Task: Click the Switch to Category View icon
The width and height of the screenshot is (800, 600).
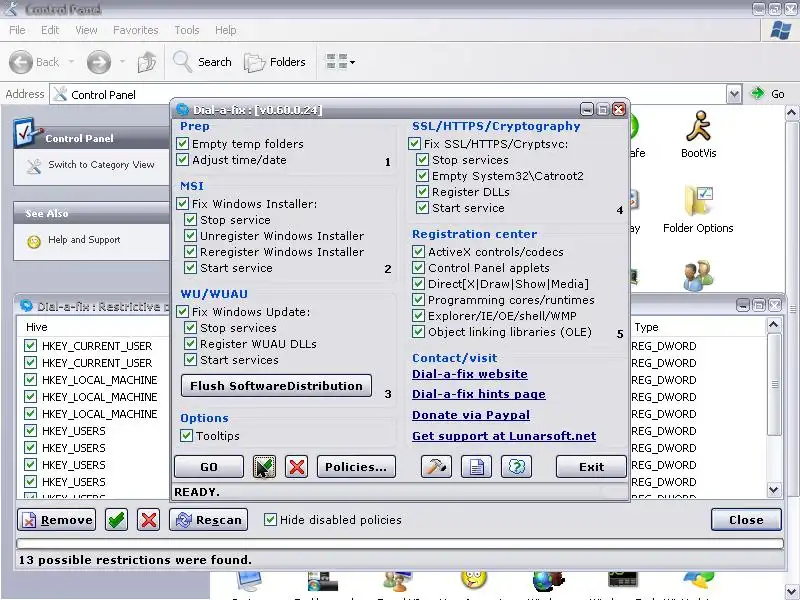Action: [34, 166]
